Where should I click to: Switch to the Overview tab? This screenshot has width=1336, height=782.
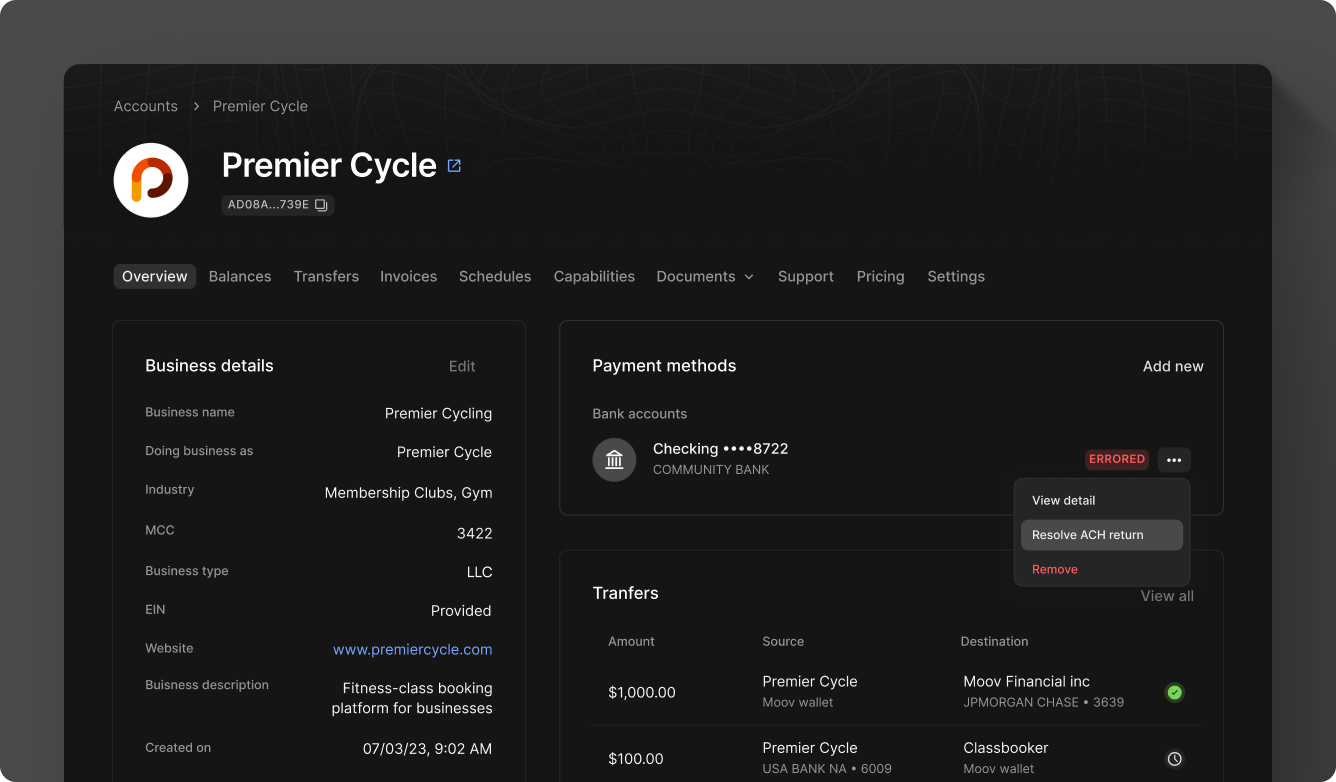(x=155, y=277)
